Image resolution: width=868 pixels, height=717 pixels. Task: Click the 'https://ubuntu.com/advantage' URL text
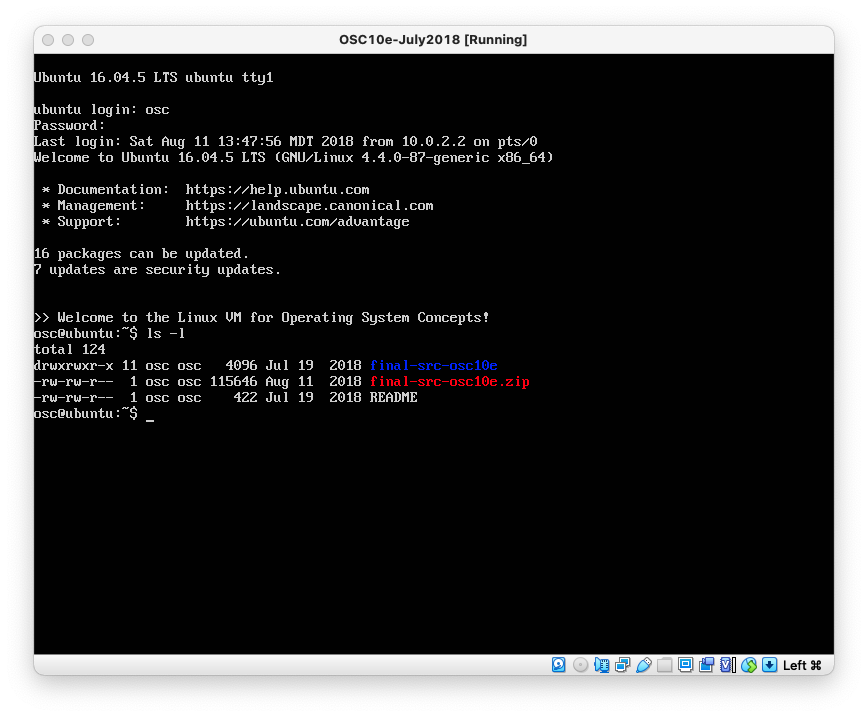pos(297,221)
